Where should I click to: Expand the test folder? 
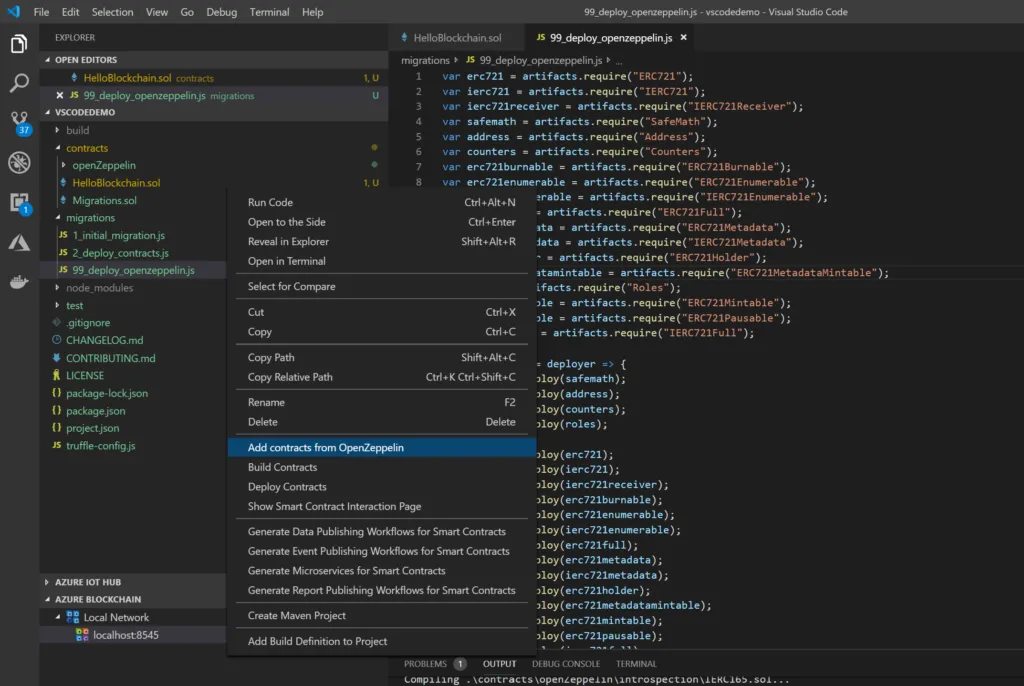click(x=57, y=305)
